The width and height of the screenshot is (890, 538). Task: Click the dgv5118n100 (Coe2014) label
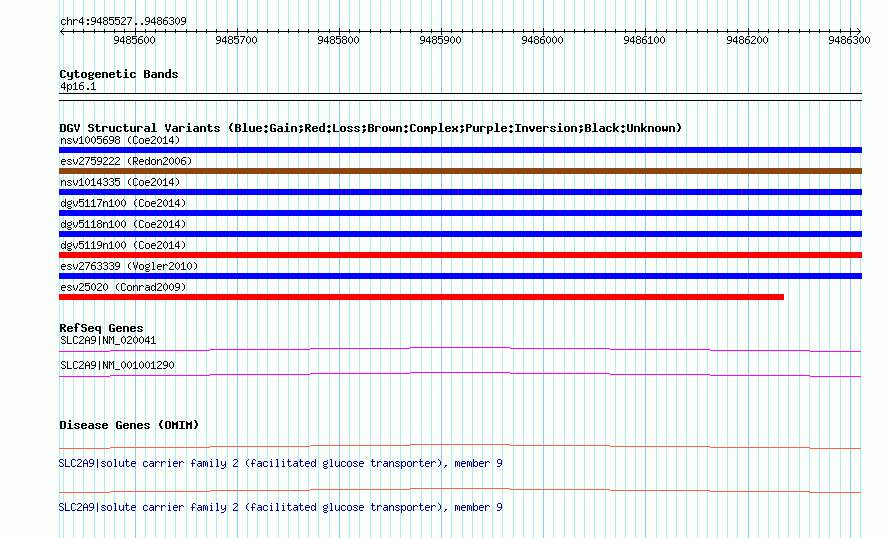point(123,224)
